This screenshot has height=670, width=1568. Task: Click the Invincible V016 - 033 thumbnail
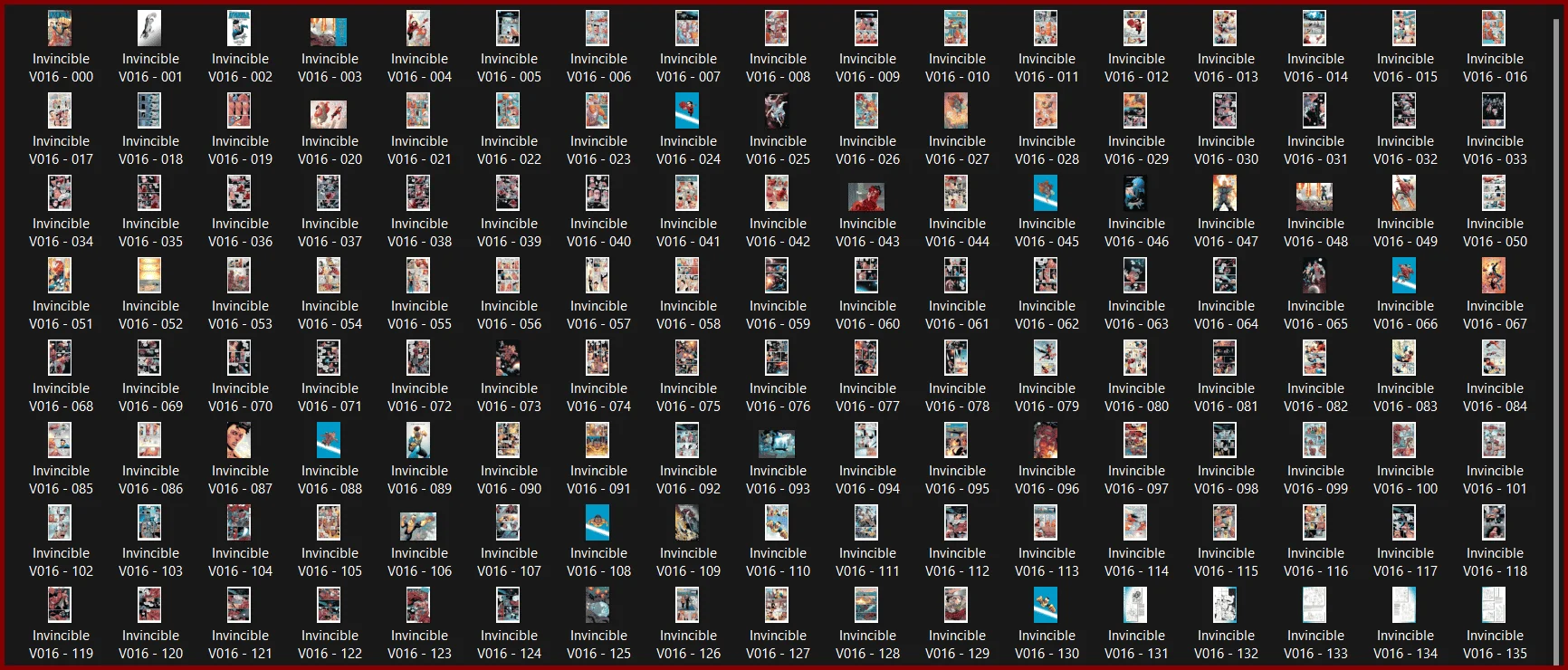click(x=1494, y=111)
